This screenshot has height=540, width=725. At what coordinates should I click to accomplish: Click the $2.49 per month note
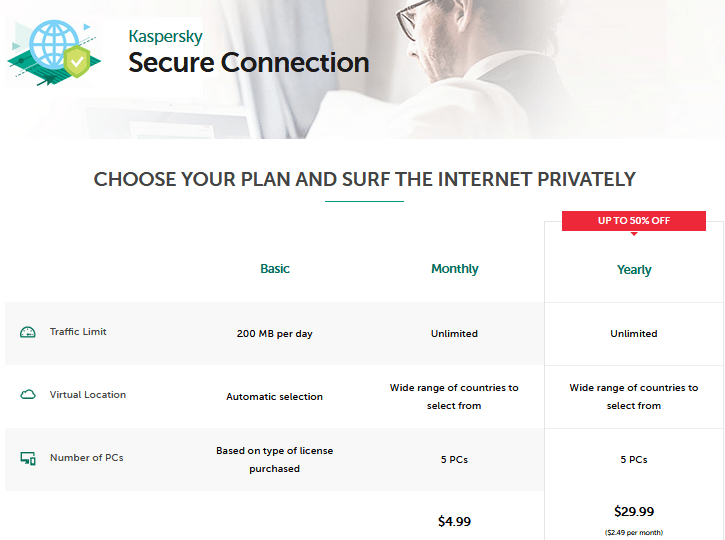(x=634, y=533)
